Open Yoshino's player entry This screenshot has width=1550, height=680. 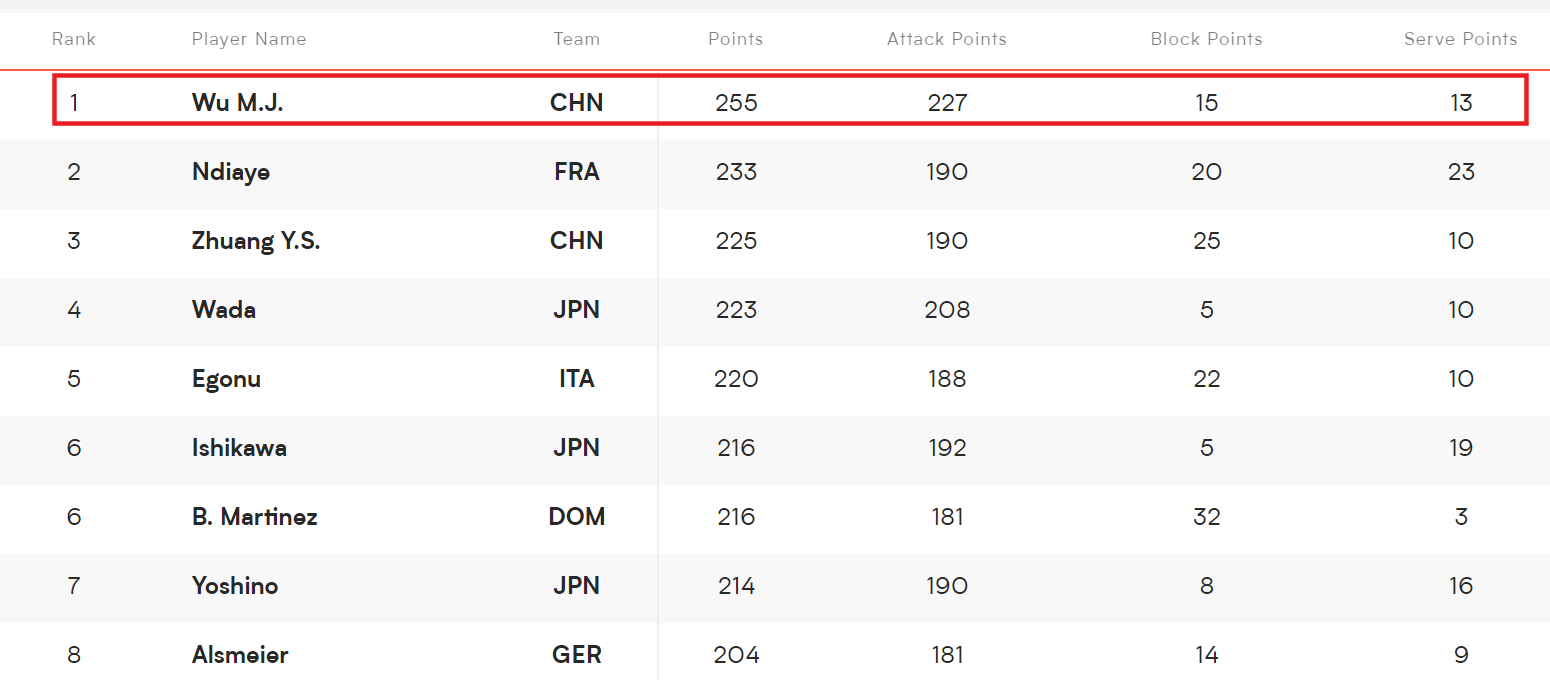click(x=235, y=586)
